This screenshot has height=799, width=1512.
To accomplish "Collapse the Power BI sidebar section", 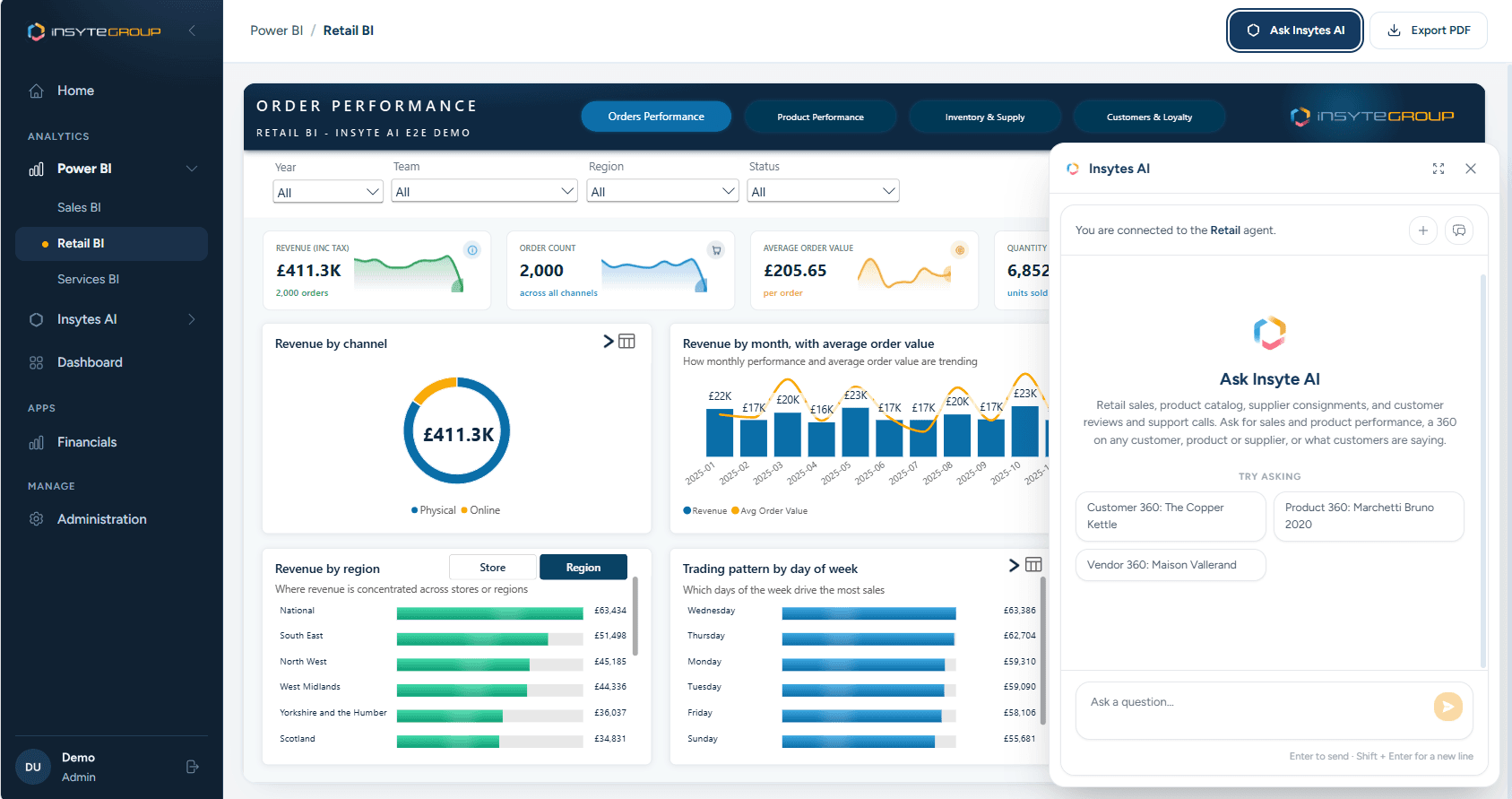I will 192,169.
